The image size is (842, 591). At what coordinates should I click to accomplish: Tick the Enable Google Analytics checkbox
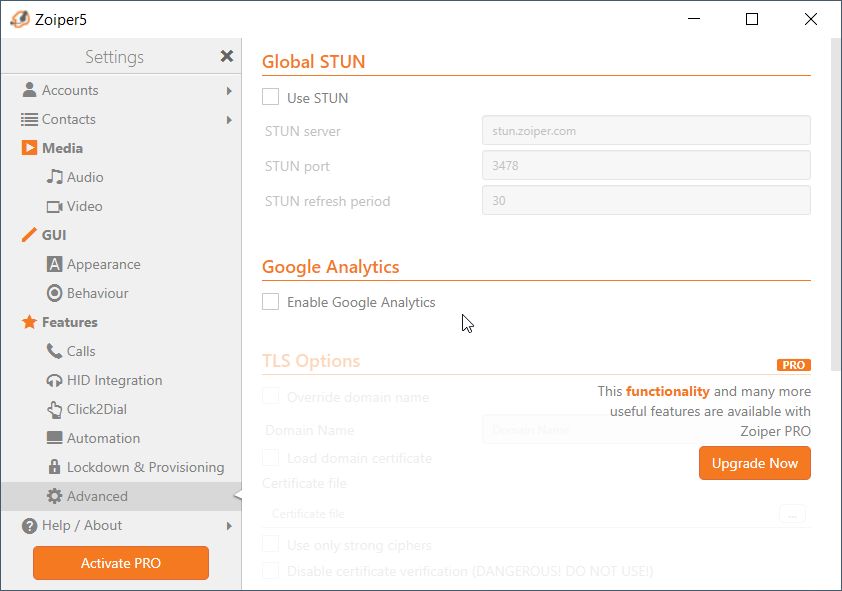coord(271,302)
